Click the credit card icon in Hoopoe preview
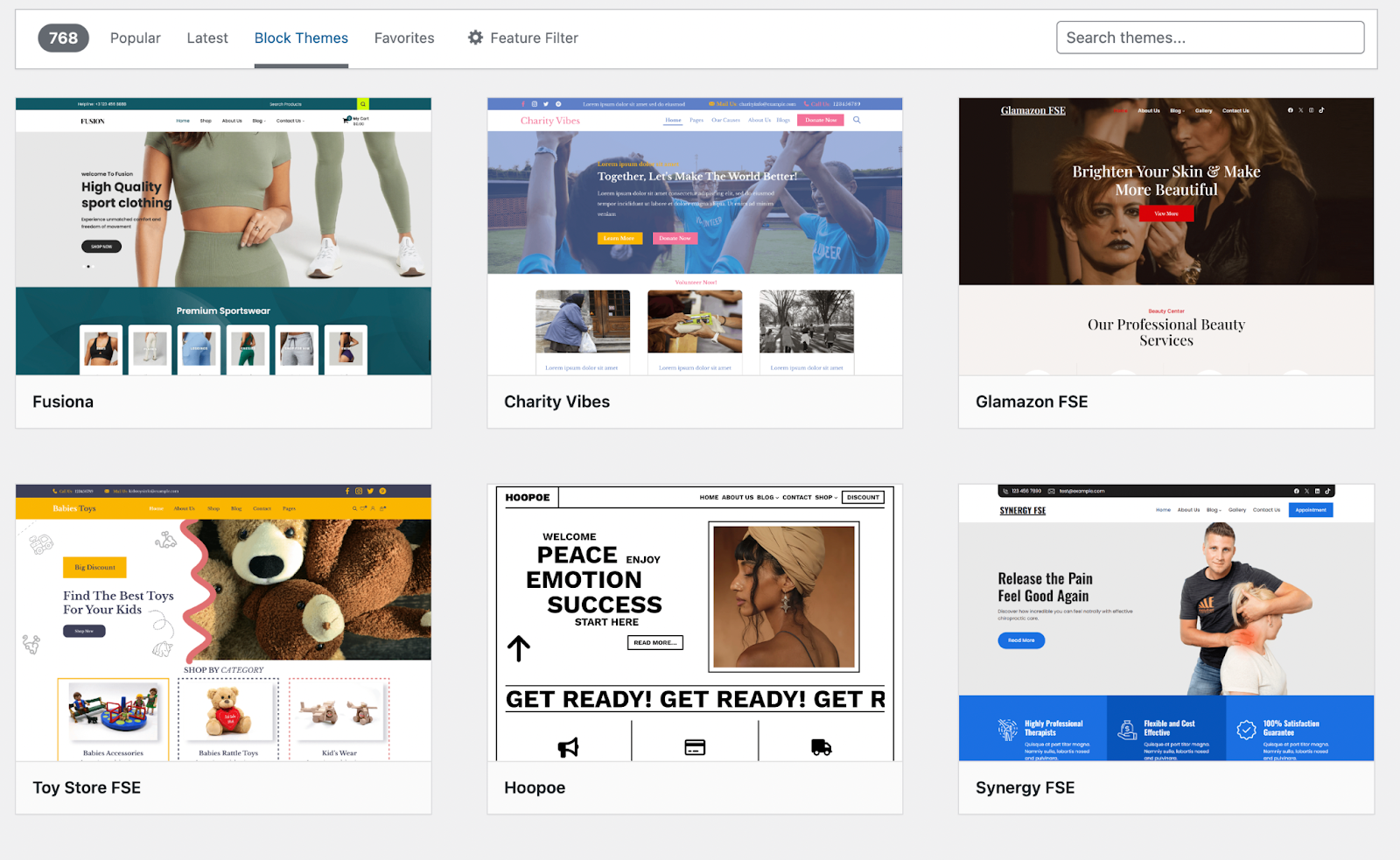The height and width of the screenshot is (860, 1400). pos(695,745)
